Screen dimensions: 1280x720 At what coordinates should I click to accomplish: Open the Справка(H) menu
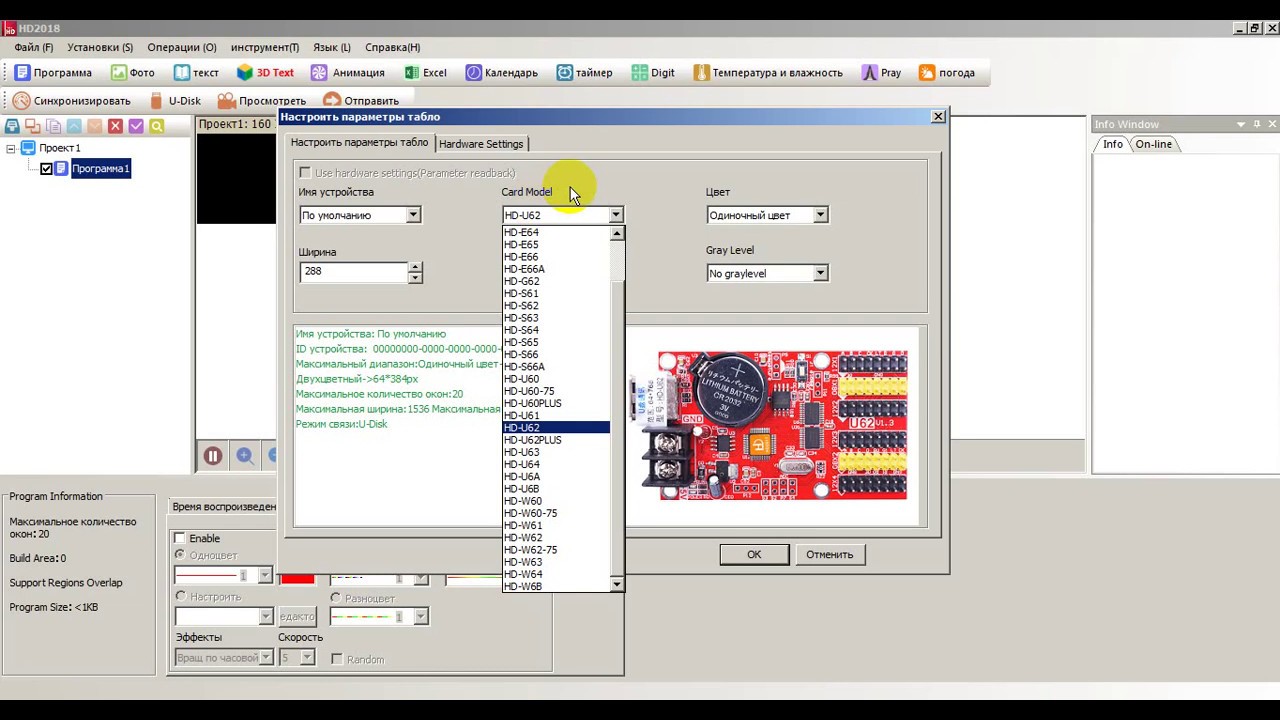[392, 47]
